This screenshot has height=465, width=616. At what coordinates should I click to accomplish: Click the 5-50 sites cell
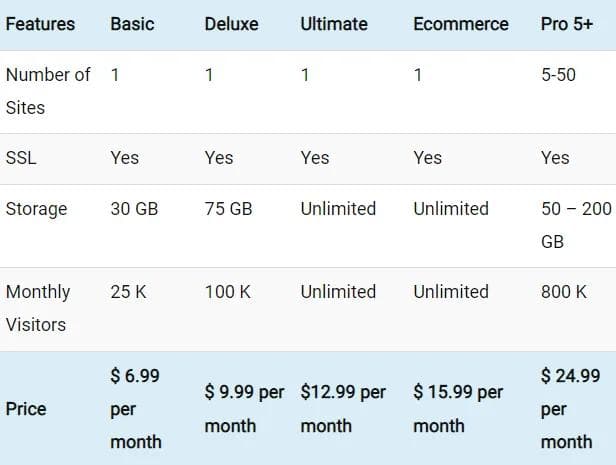[x=558, y=75]
